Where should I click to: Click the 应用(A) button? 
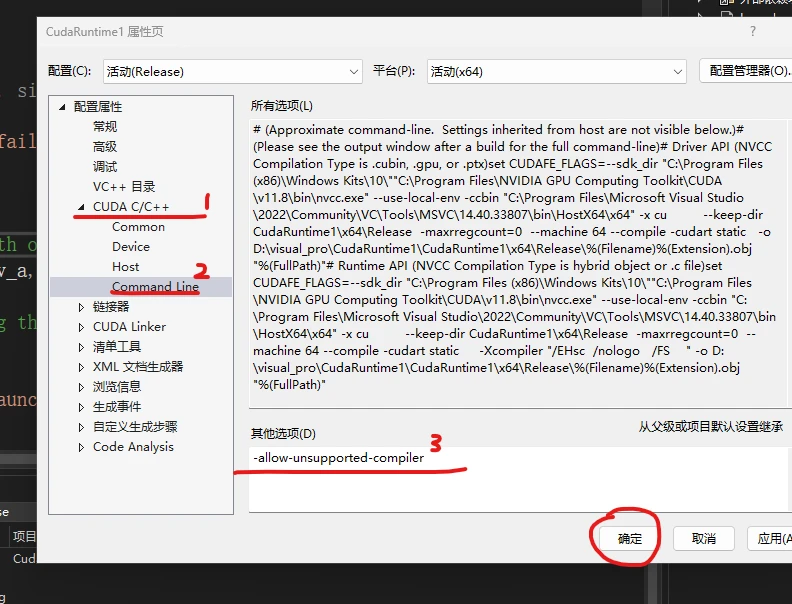point(770,538)
